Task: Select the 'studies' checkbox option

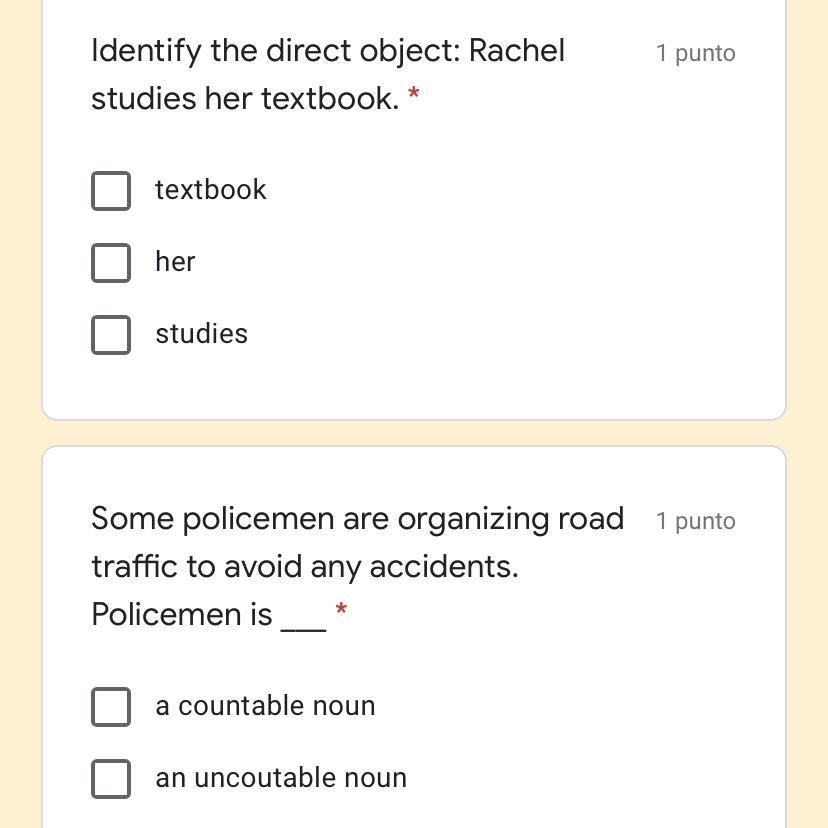Action: 111,335
